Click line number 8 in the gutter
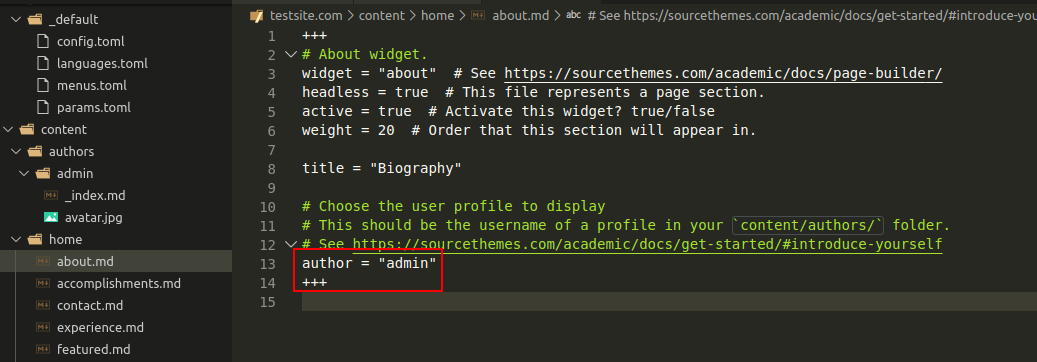This screenshot has height=362, width=1037. 272,169
